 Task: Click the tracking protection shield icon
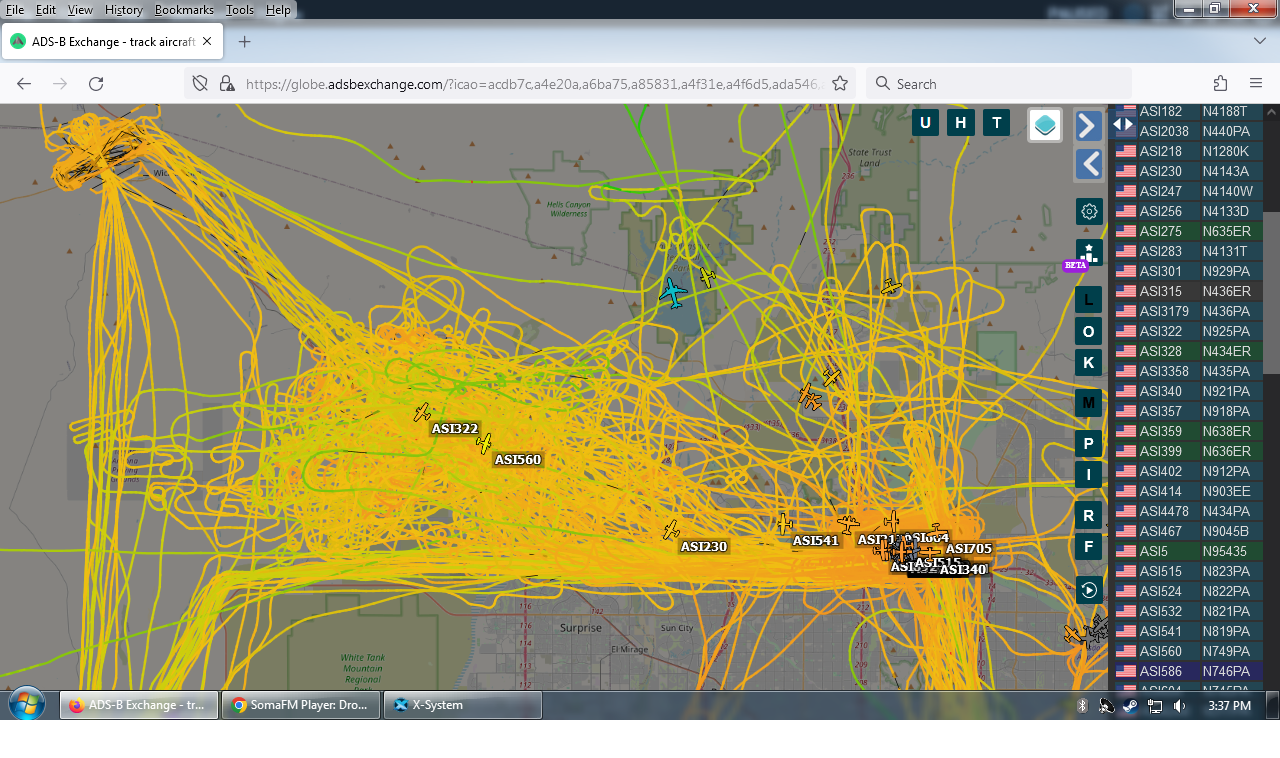[200, 84]
